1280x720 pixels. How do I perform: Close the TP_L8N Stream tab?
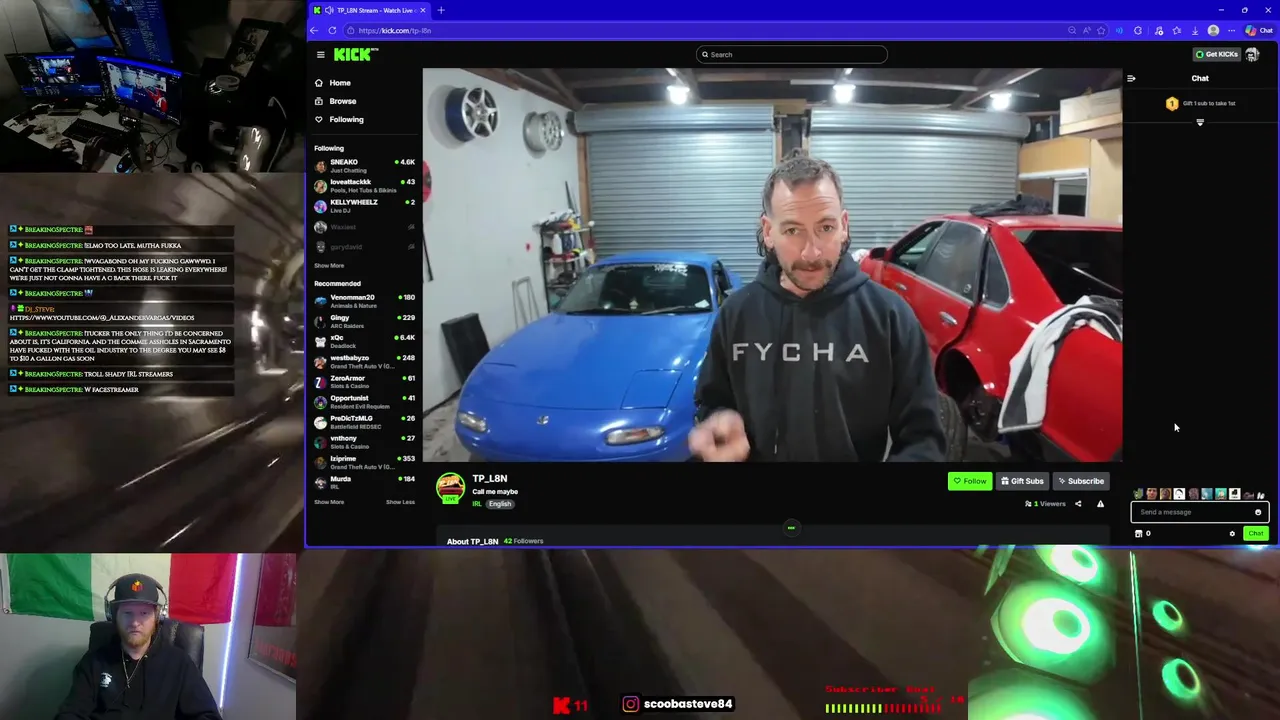click(x=423, y=10)
